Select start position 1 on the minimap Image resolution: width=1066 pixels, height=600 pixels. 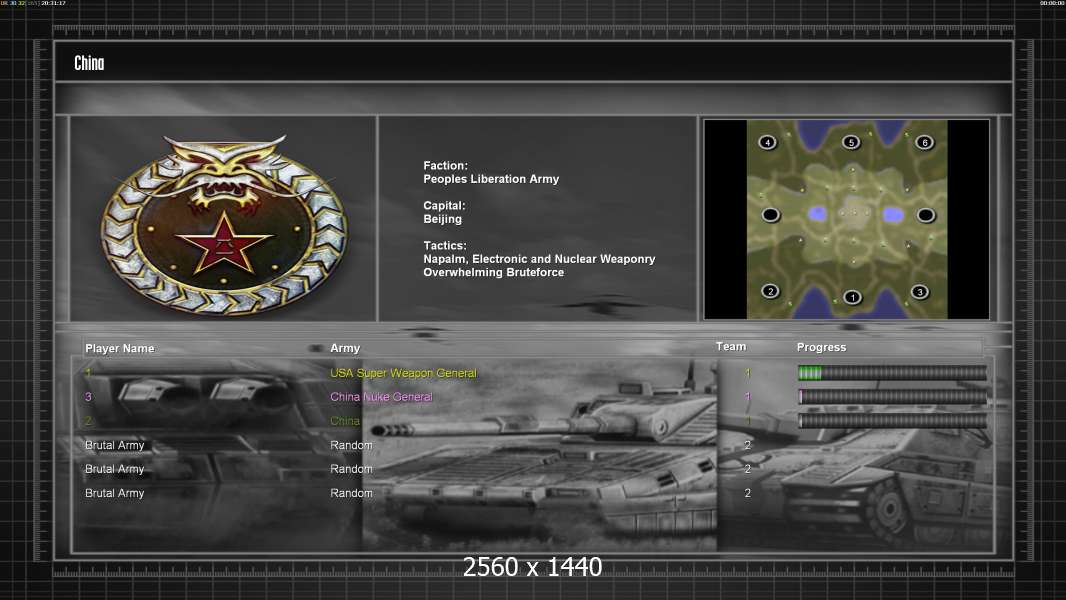click(853, 297)
